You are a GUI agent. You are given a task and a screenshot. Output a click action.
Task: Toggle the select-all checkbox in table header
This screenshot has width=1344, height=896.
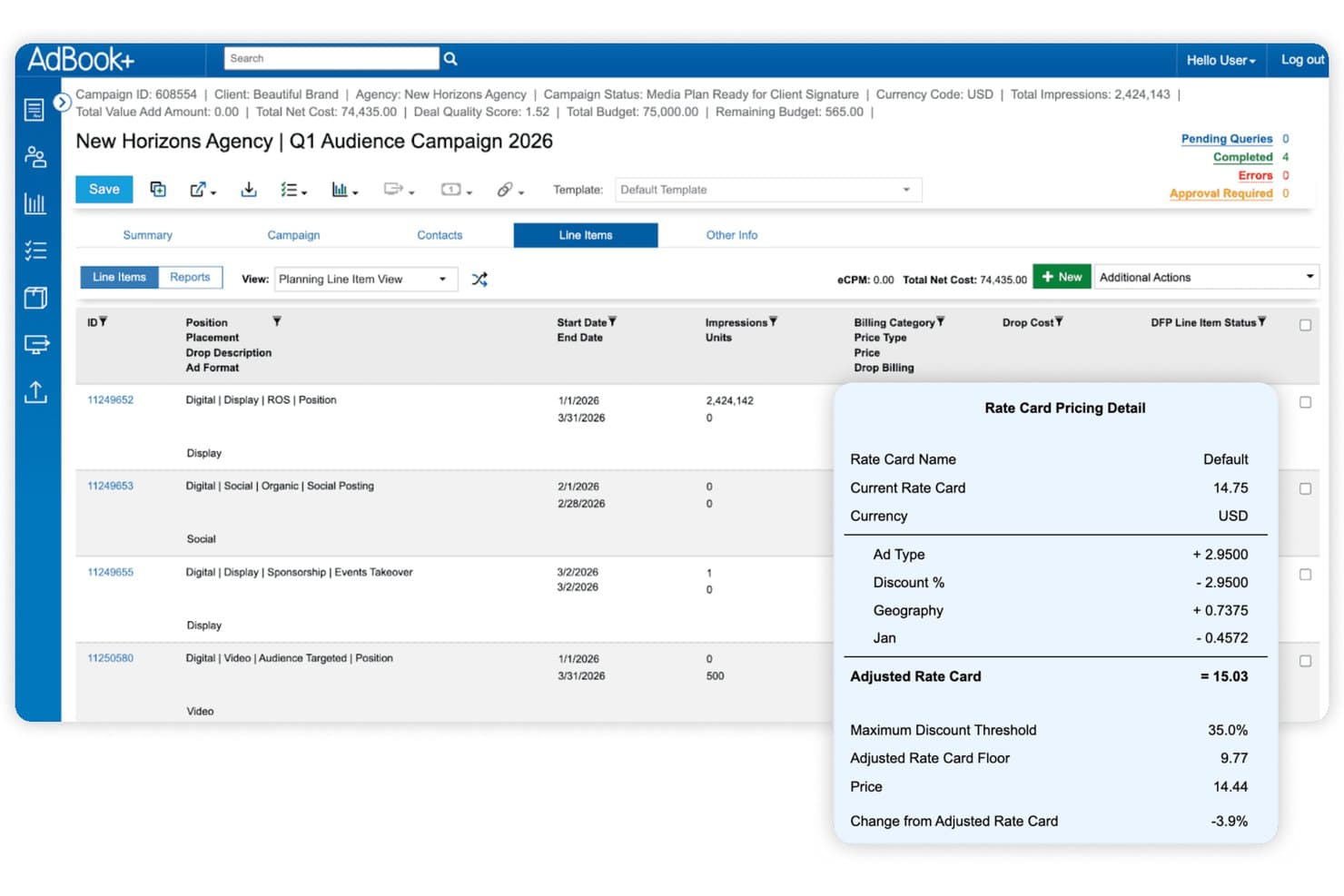(x=1305, y=325)
